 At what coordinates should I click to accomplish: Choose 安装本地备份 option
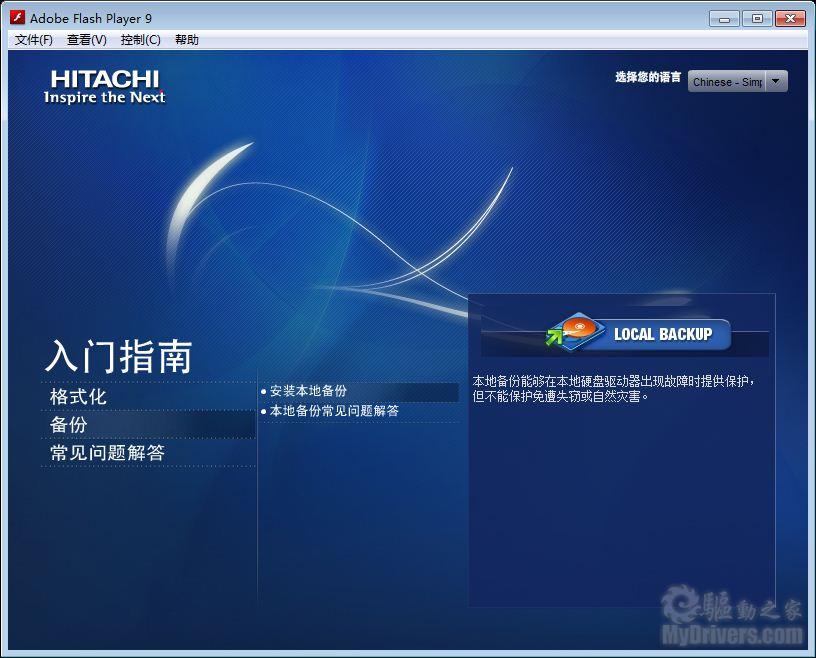pos(308,391)
